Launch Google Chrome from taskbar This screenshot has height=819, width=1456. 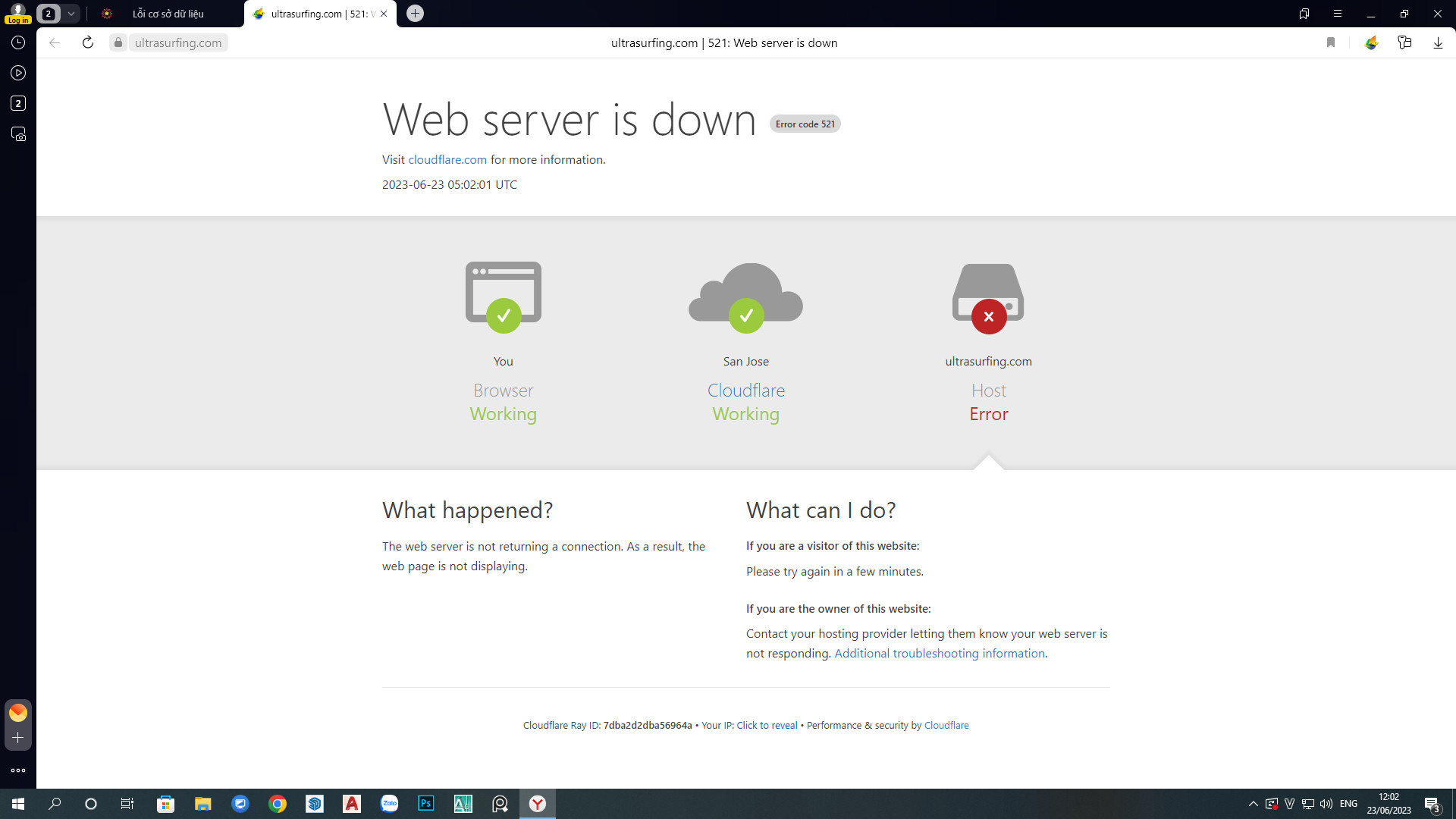click(x=278, y=804)
